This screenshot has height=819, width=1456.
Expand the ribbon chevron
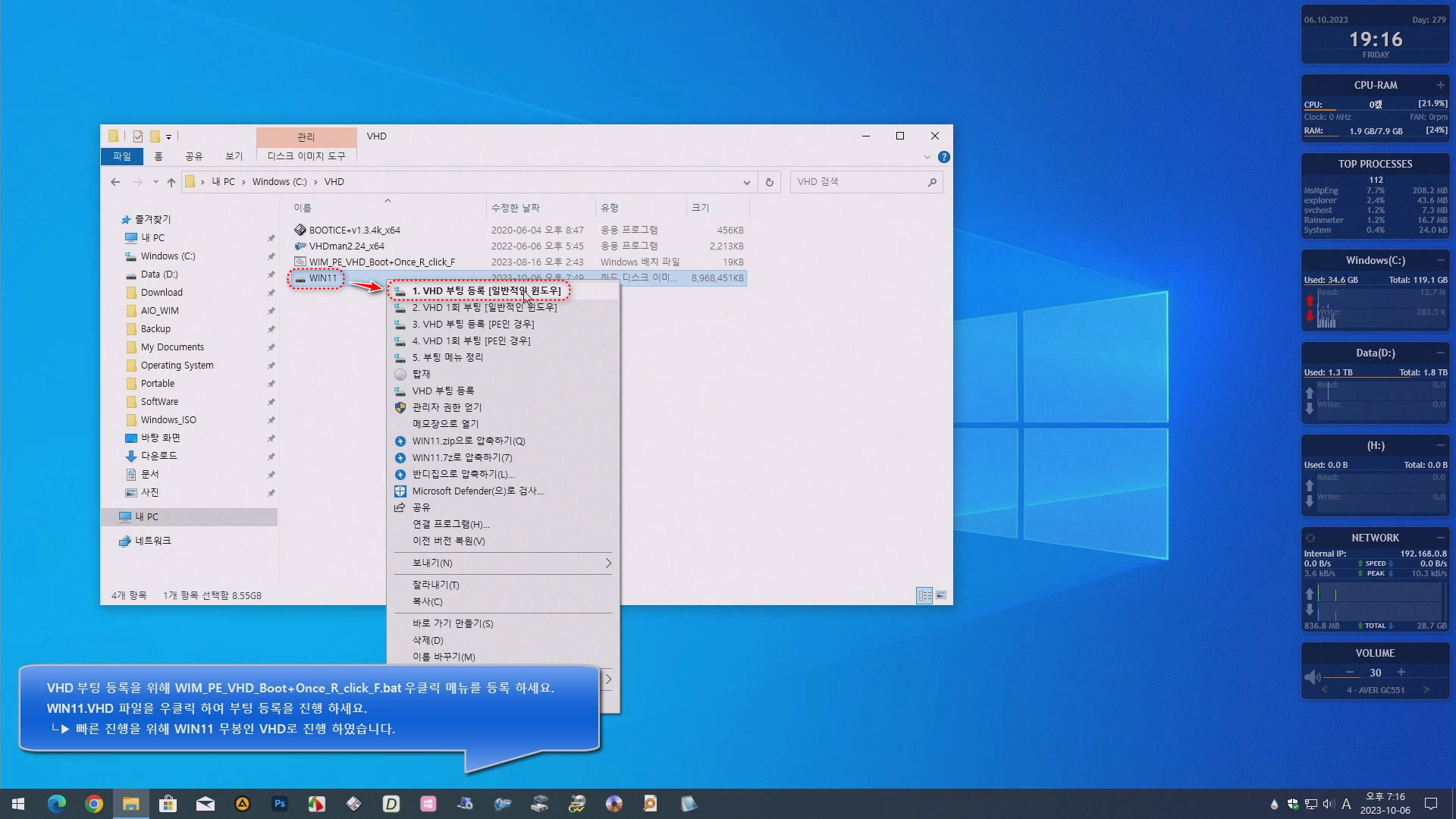coord(927,157)
